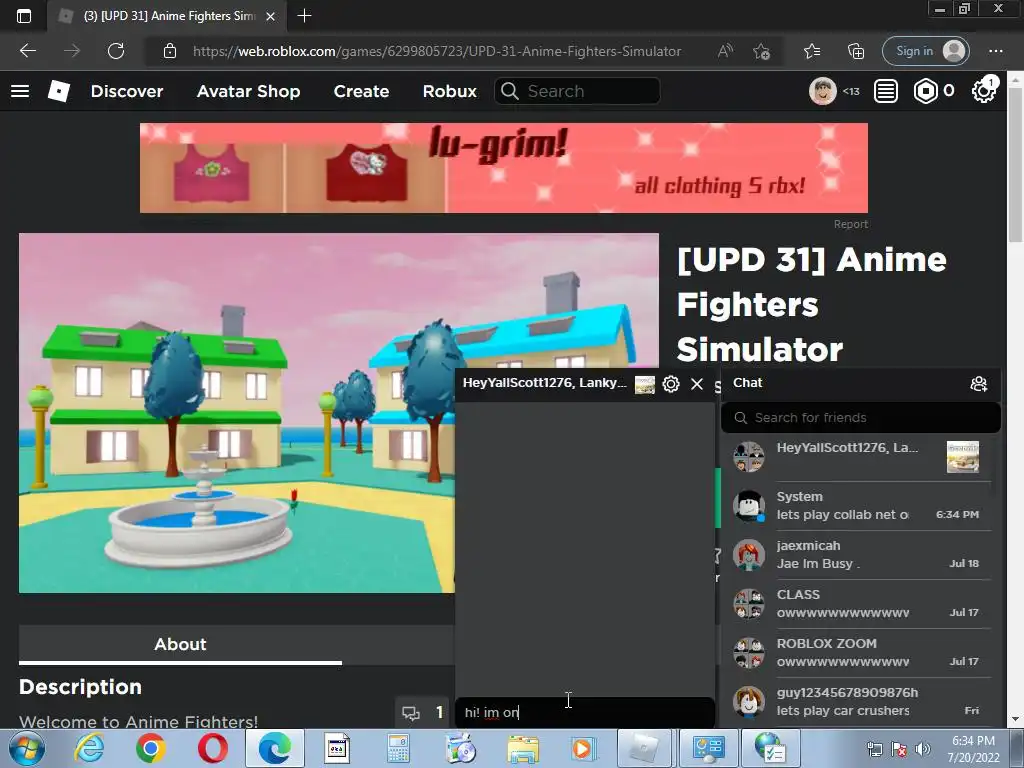Screen dimensions: 1024x768
Task: Open the file explorer taskbar folder
Action: coord(522,749)
